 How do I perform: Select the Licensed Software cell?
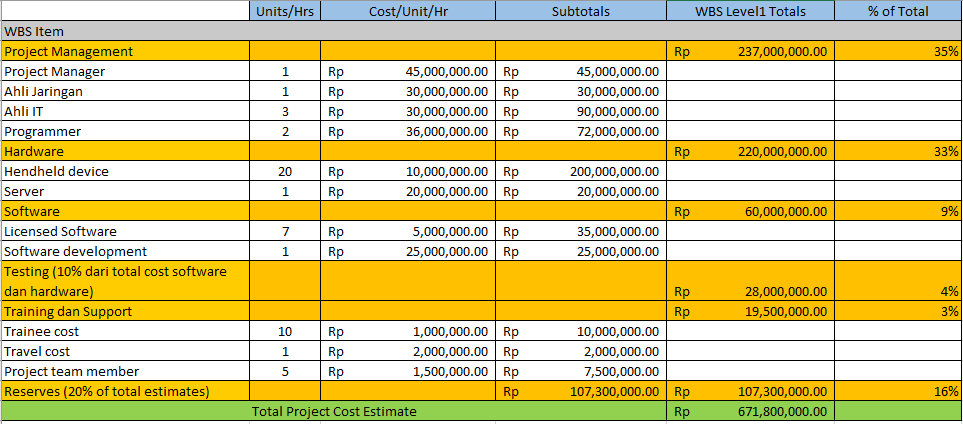tap(125, 231)
